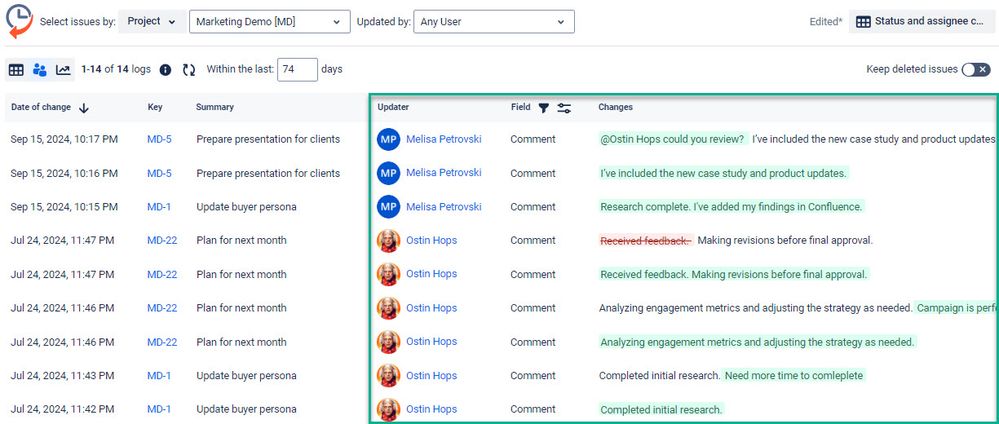Screen dimensions: 999x424
Task: Click the '1-14 of 14 logs' counter
Action: tap(116, 69)
